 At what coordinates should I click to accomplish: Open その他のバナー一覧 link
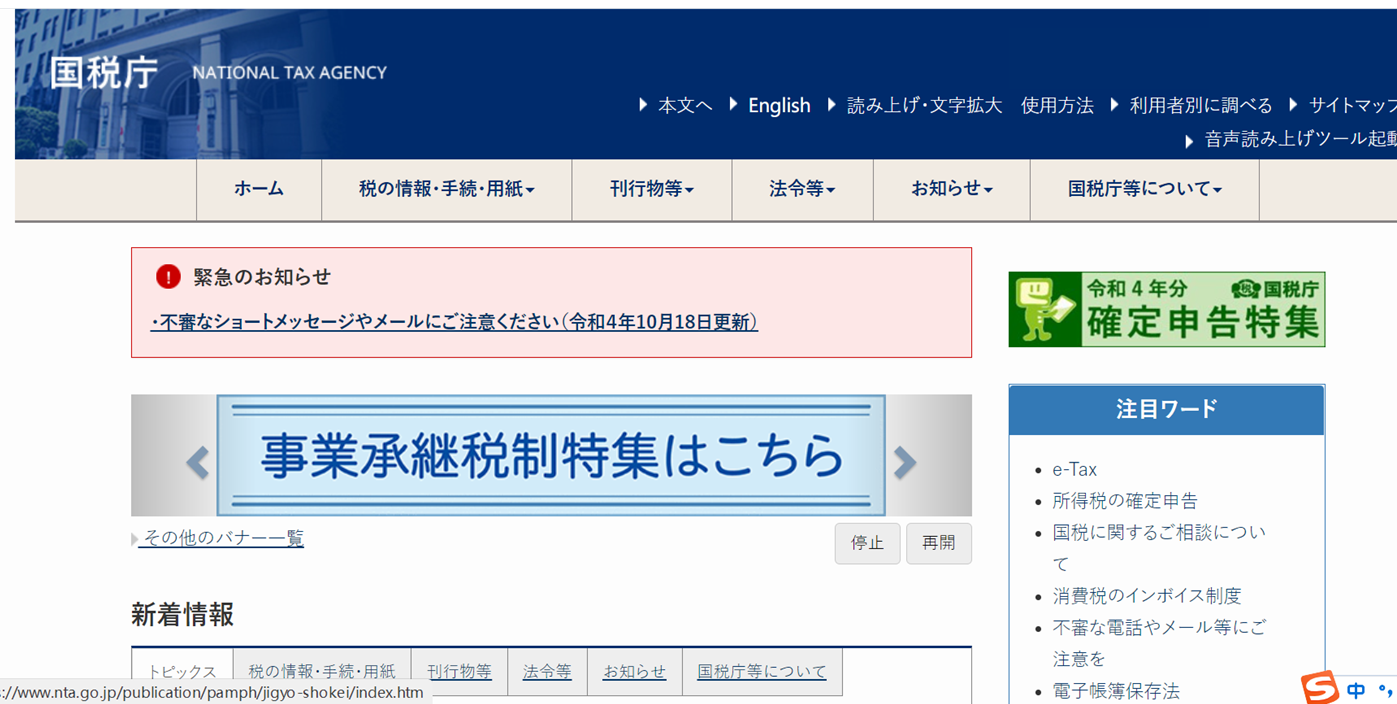point(223,538)
